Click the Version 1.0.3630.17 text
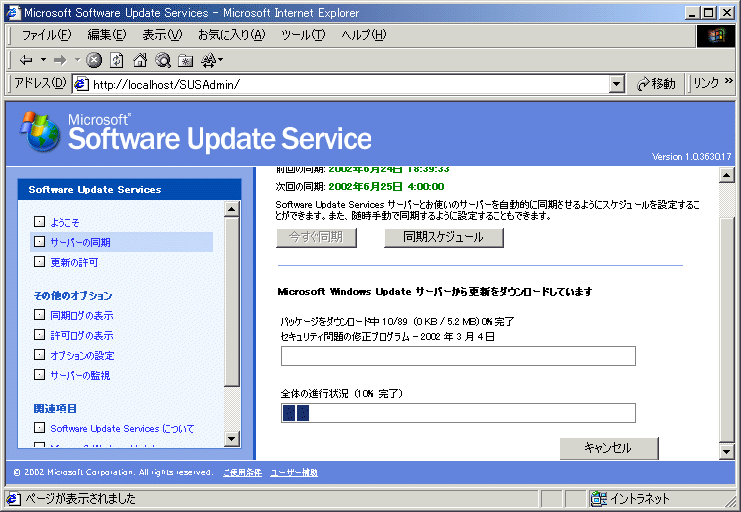This screenshot has width=741, height=512. point(691,156)
